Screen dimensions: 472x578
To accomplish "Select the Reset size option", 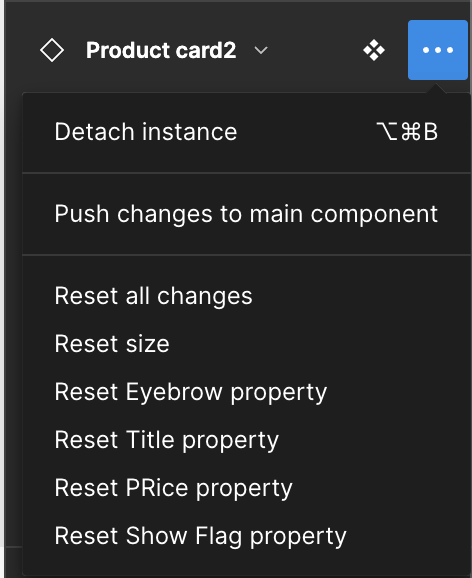I will (246, 344).
